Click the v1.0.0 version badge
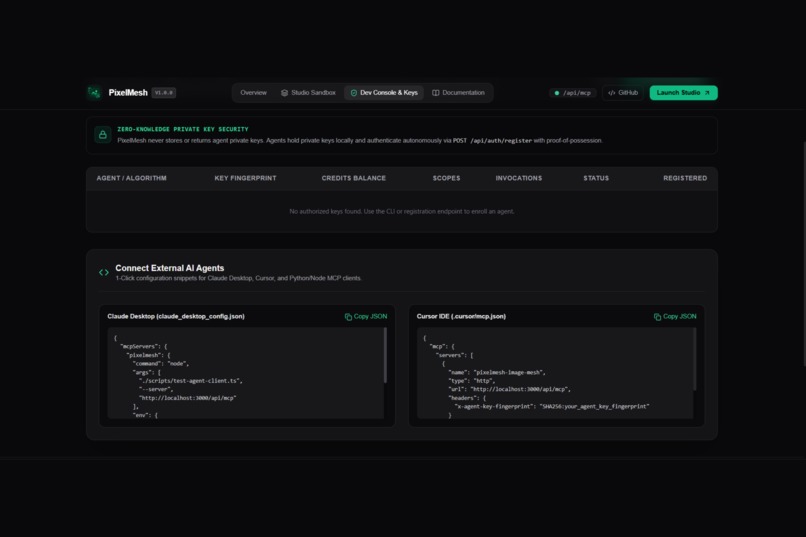The width and height of the screenshot is (806, 537). click(164, 92)
